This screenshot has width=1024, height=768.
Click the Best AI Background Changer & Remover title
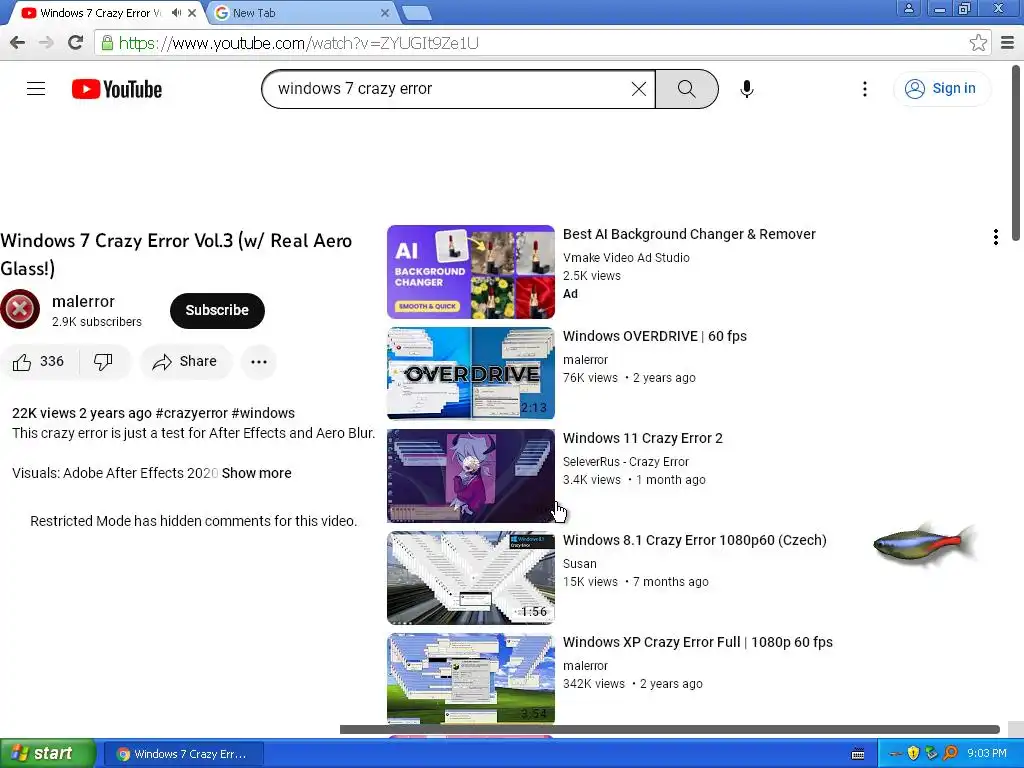coord(689,234)
